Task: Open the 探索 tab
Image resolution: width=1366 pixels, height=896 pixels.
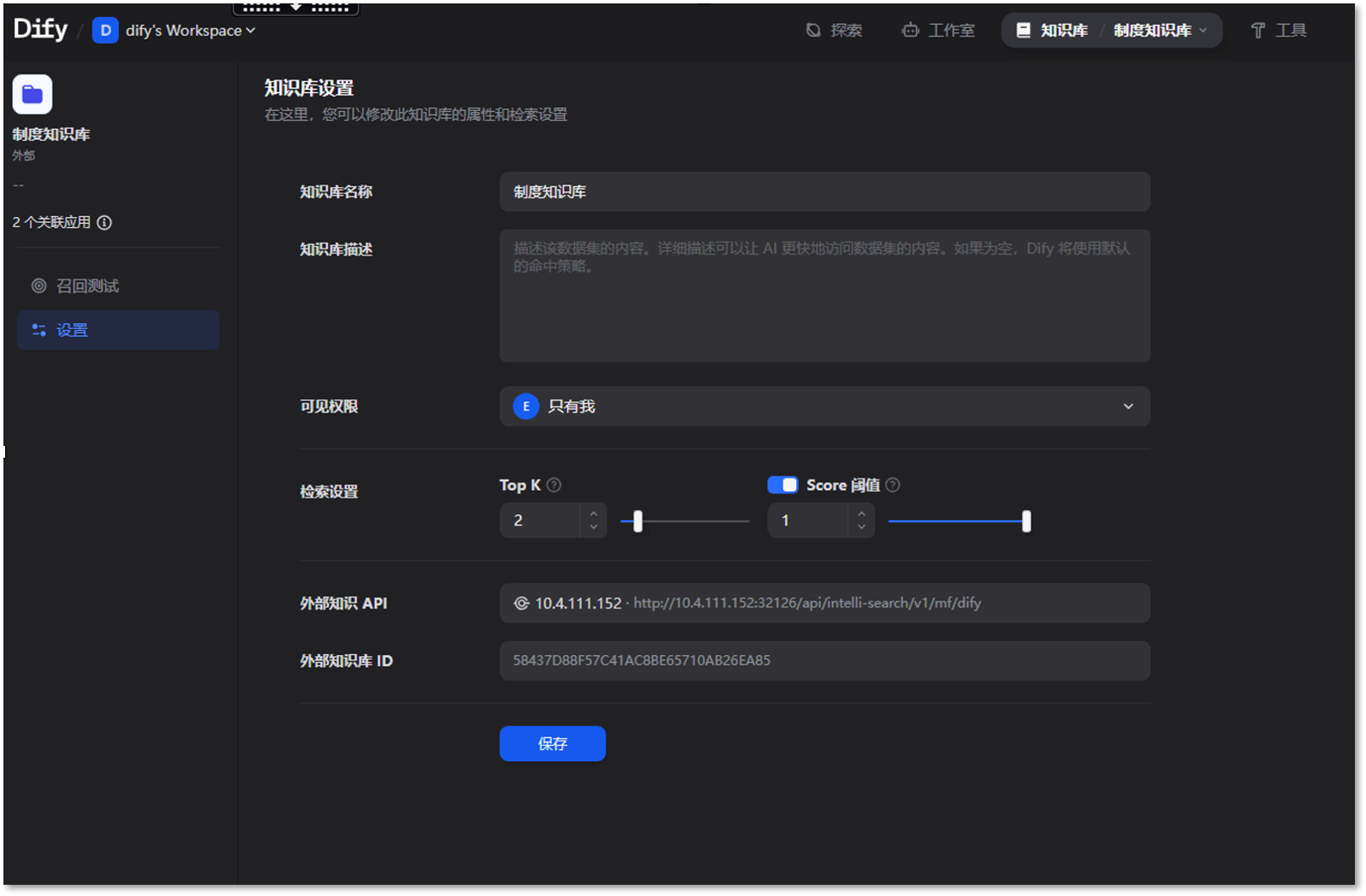Action: 834,31
